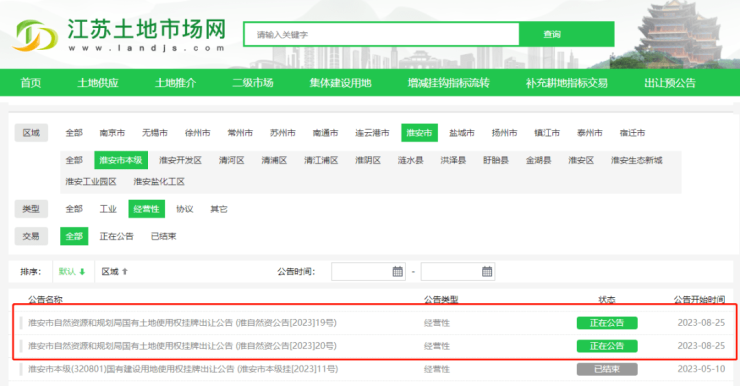Select 正在公告 transaction filter
The width and height of the screenshot is (740, 386).
(117, 236)
